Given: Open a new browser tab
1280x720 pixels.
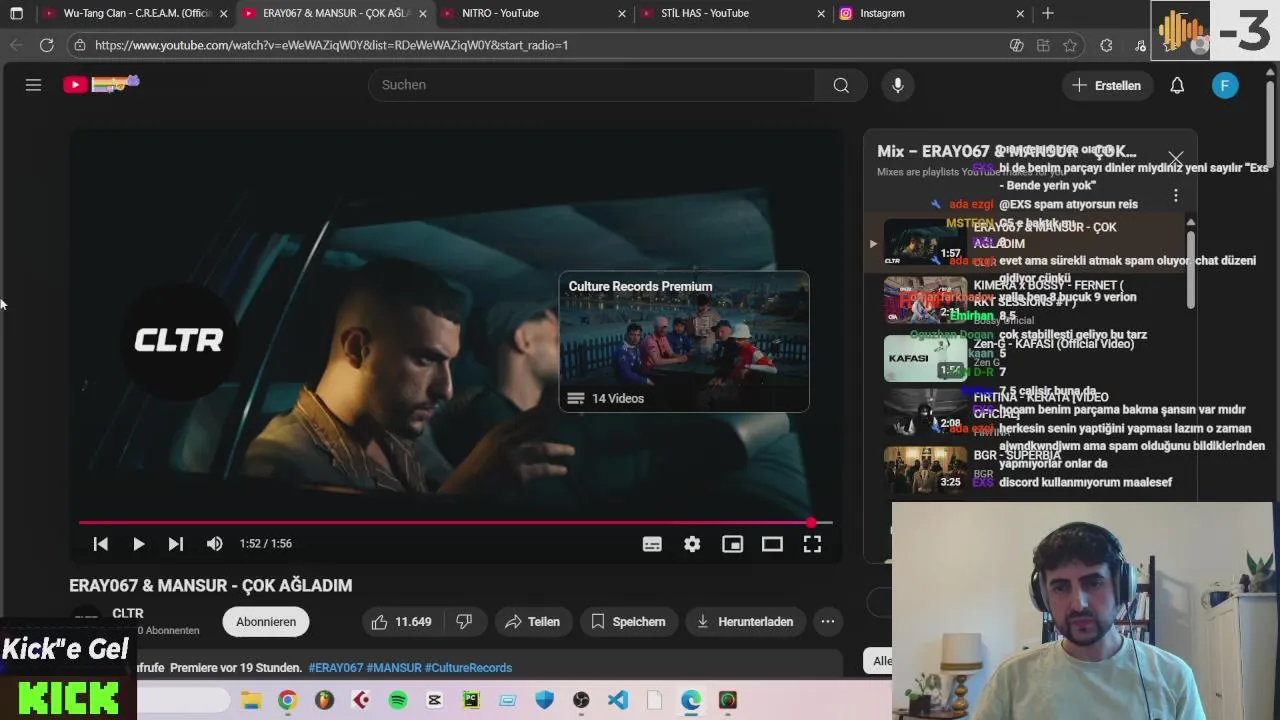Looking at the screenshot, I should pos(1047,13).
